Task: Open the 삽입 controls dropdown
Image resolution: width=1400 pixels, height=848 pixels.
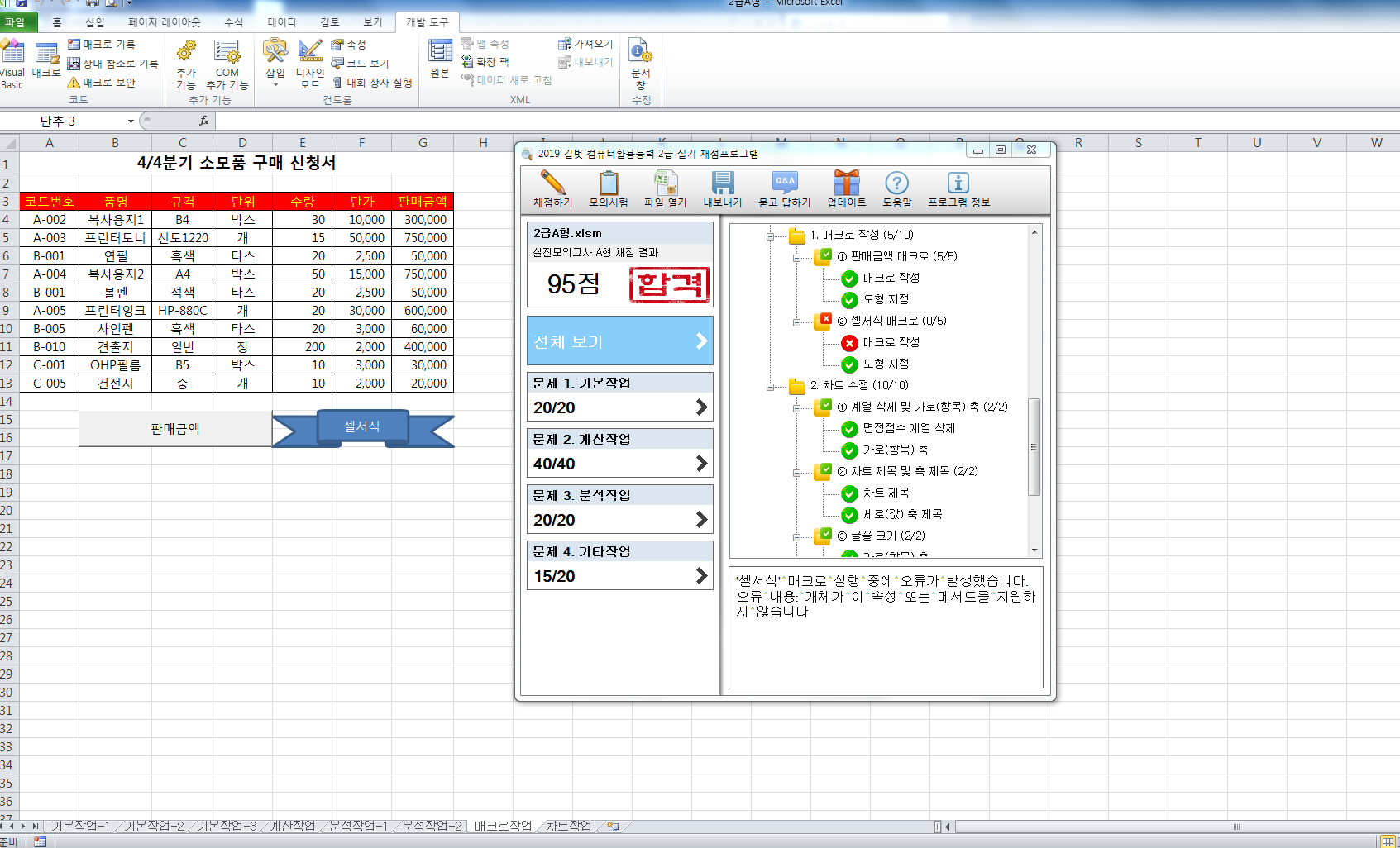Action: coord(275,63)
